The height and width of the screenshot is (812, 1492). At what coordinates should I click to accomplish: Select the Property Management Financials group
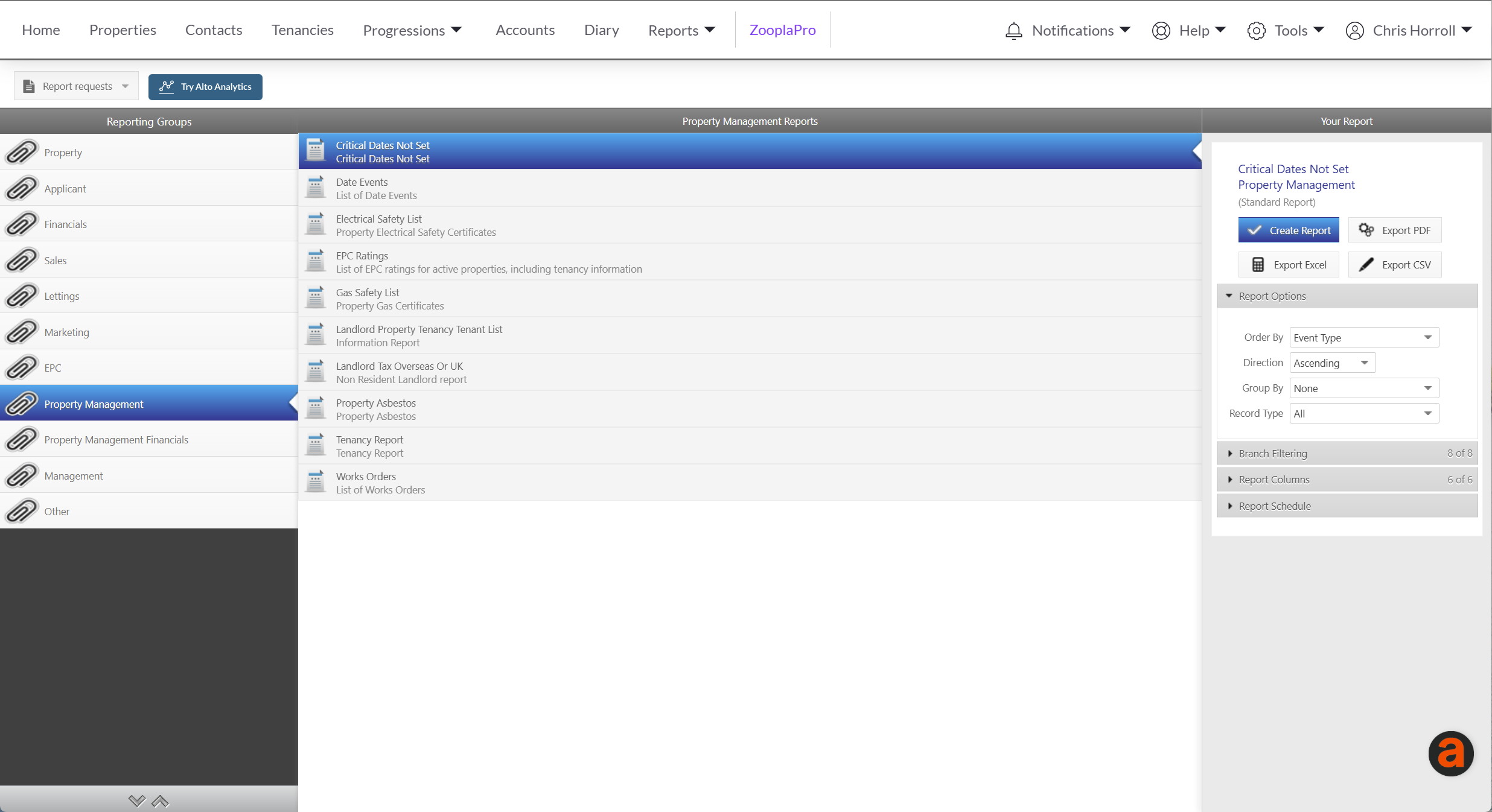(149, 439)
